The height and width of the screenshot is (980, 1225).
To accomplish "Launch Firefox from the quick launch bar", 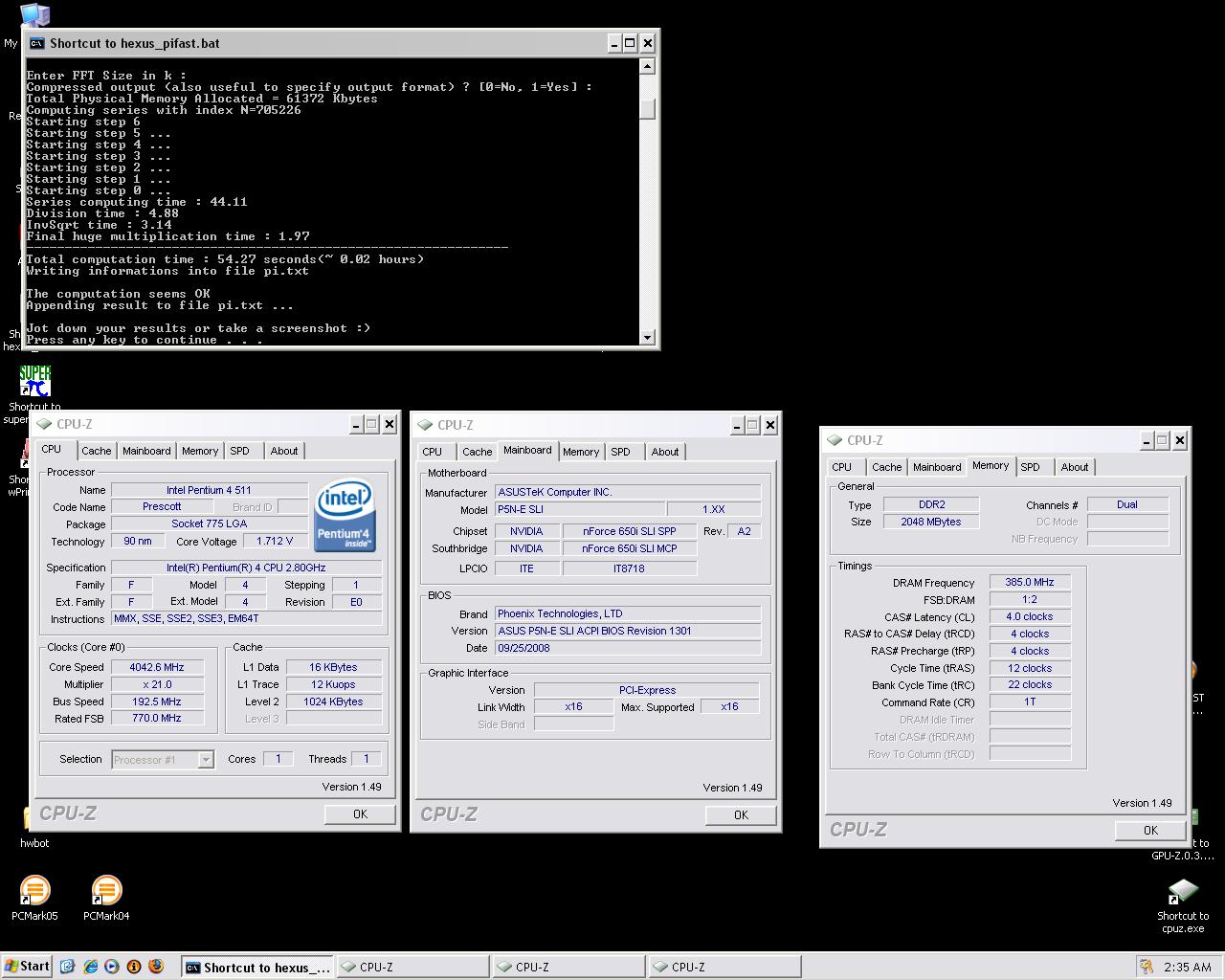I will (156, 967).
